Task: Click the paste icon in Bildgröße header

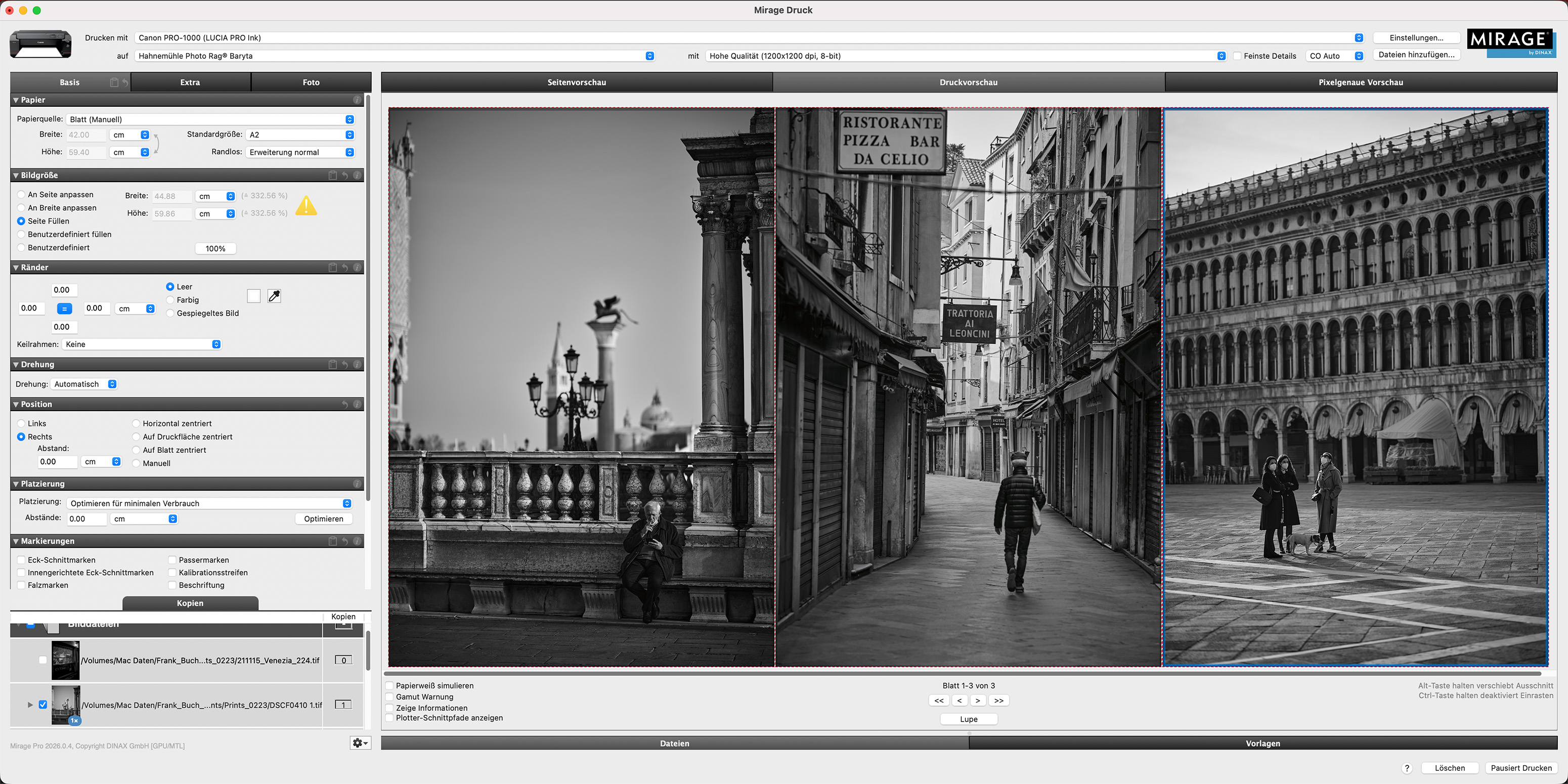Action: [x=332, y=176]
